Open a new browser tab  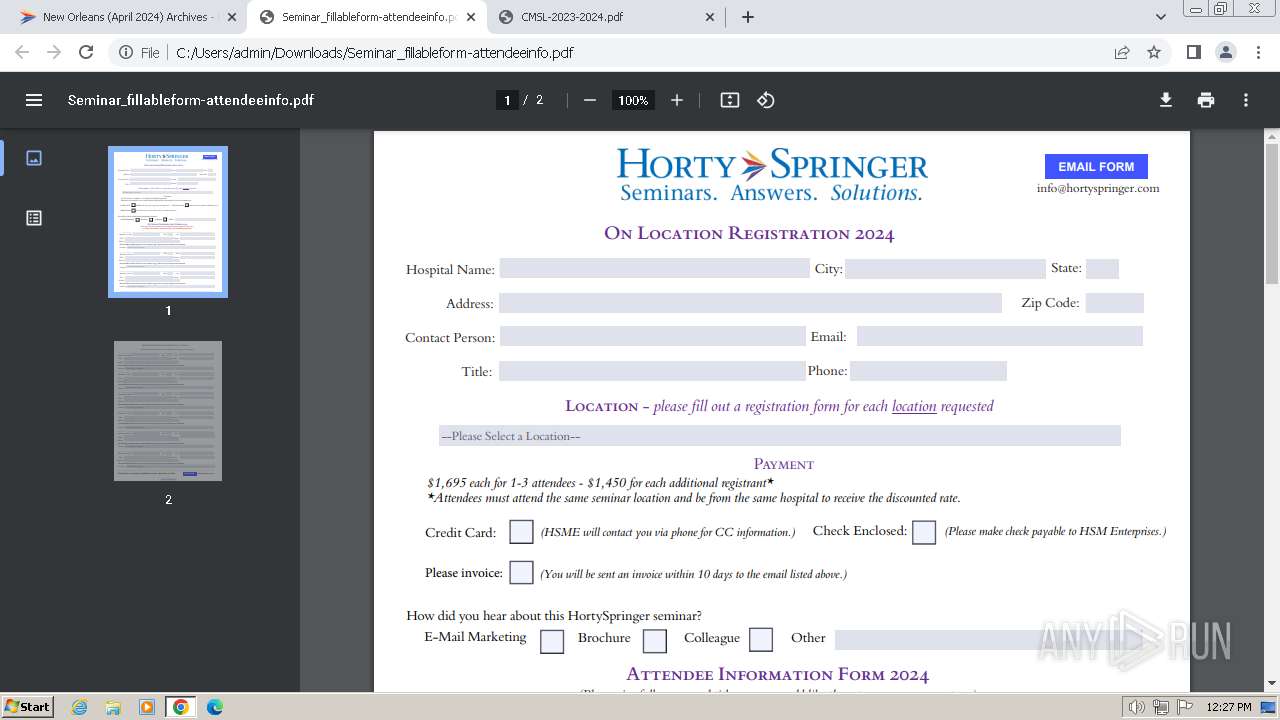748,17
